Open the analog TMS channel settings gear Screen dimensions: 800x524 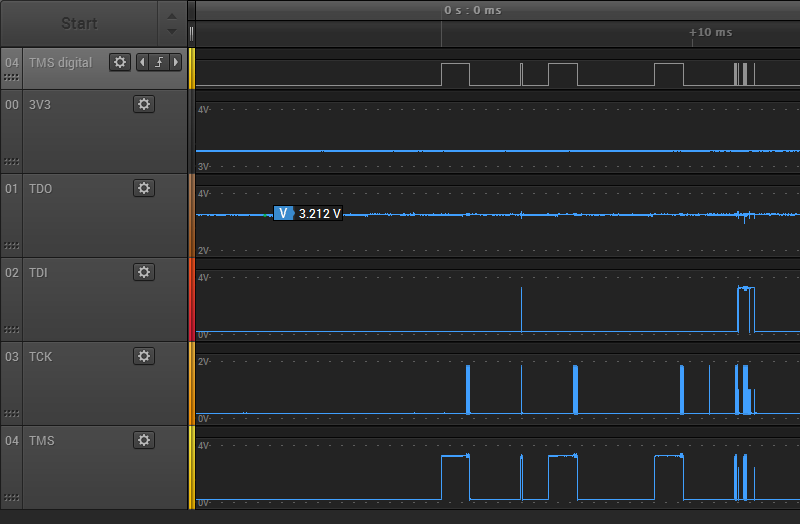pos(144,440)
